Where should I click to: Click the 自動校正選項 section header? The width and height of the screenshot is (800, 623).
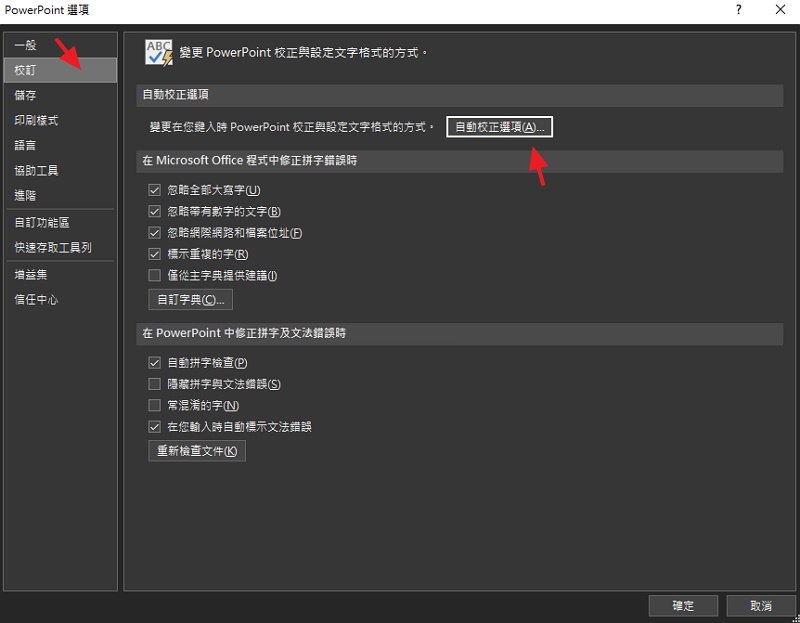459,95
